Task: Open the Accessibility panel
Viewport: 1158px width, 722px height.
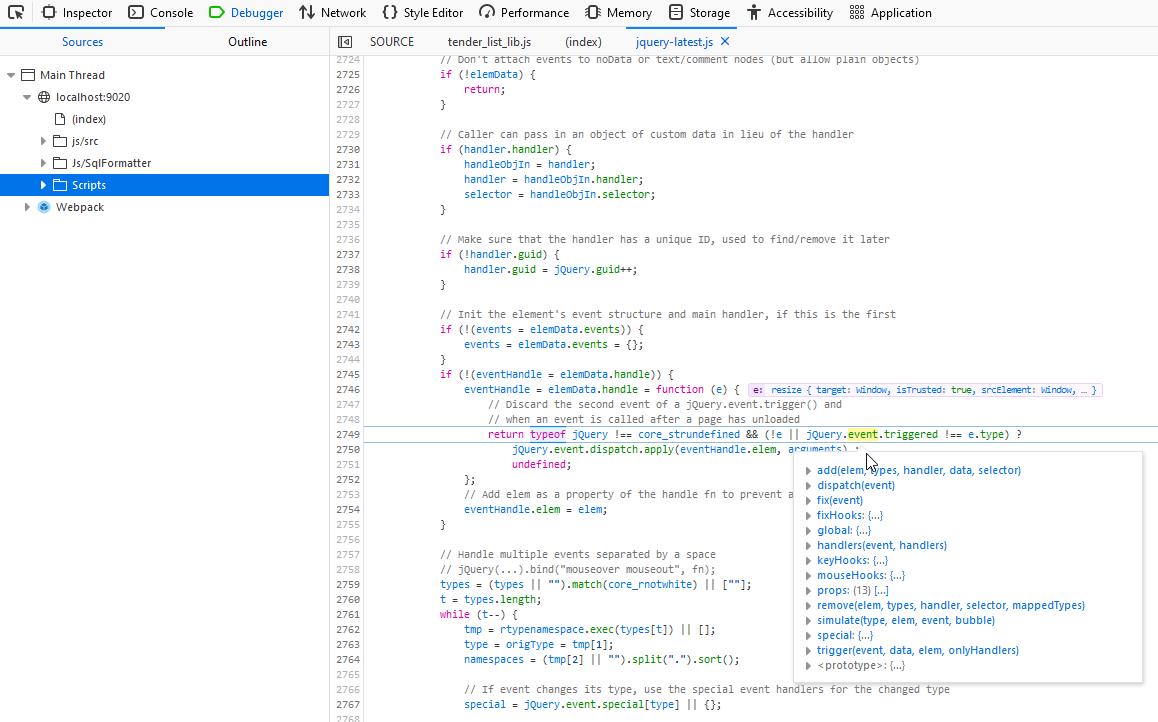Action: coord(789,13)
